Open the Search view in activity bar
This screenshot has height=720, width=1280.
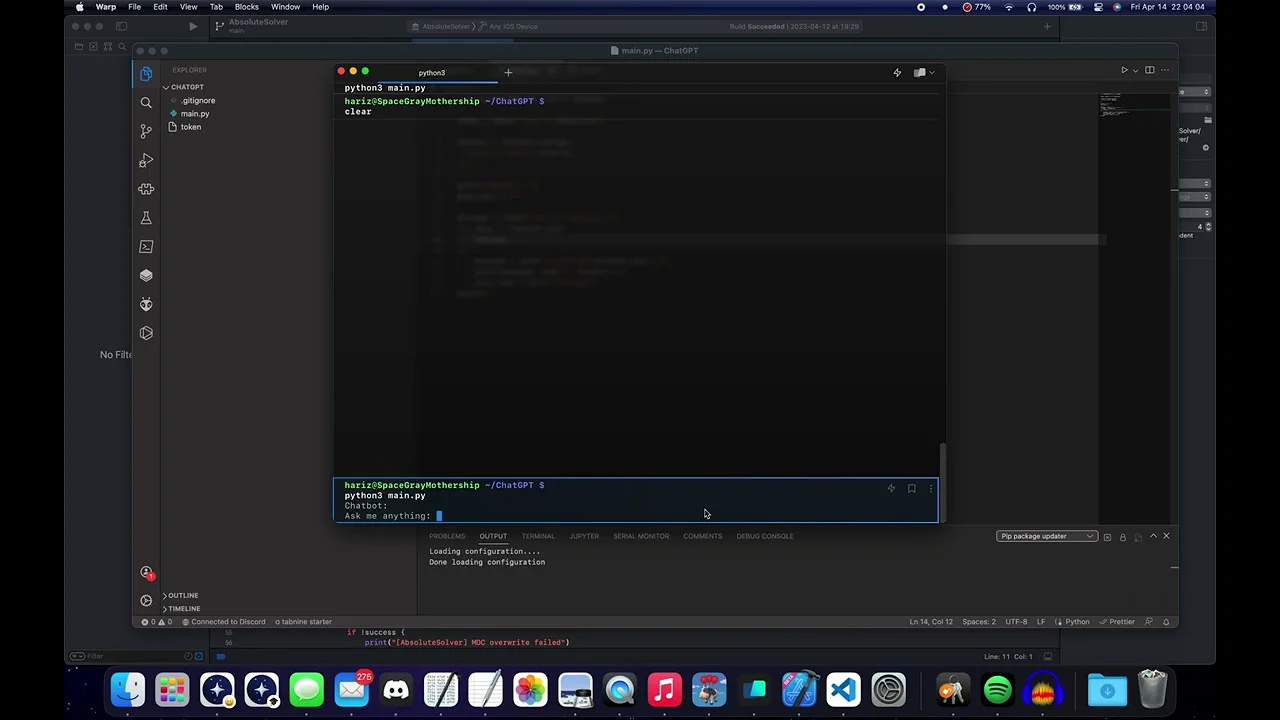(146, 103)
